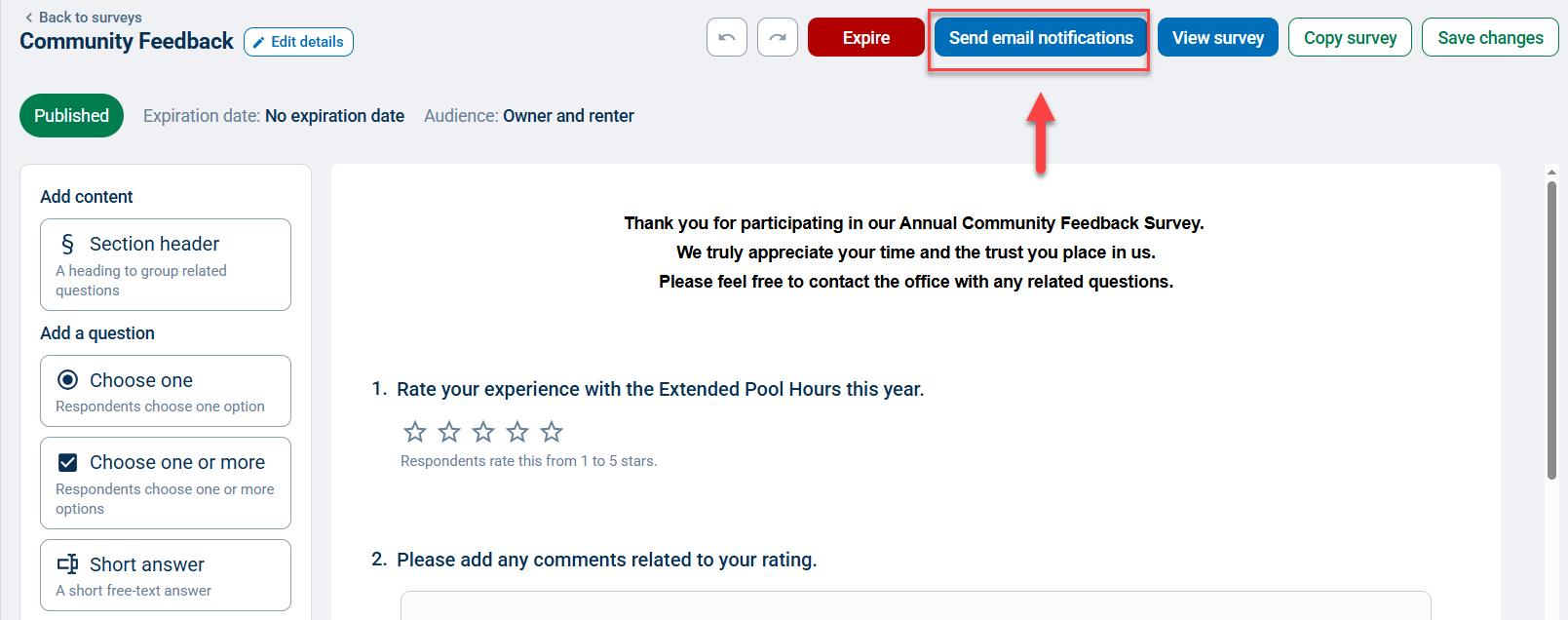Click the comments text box under question 2

916,604
